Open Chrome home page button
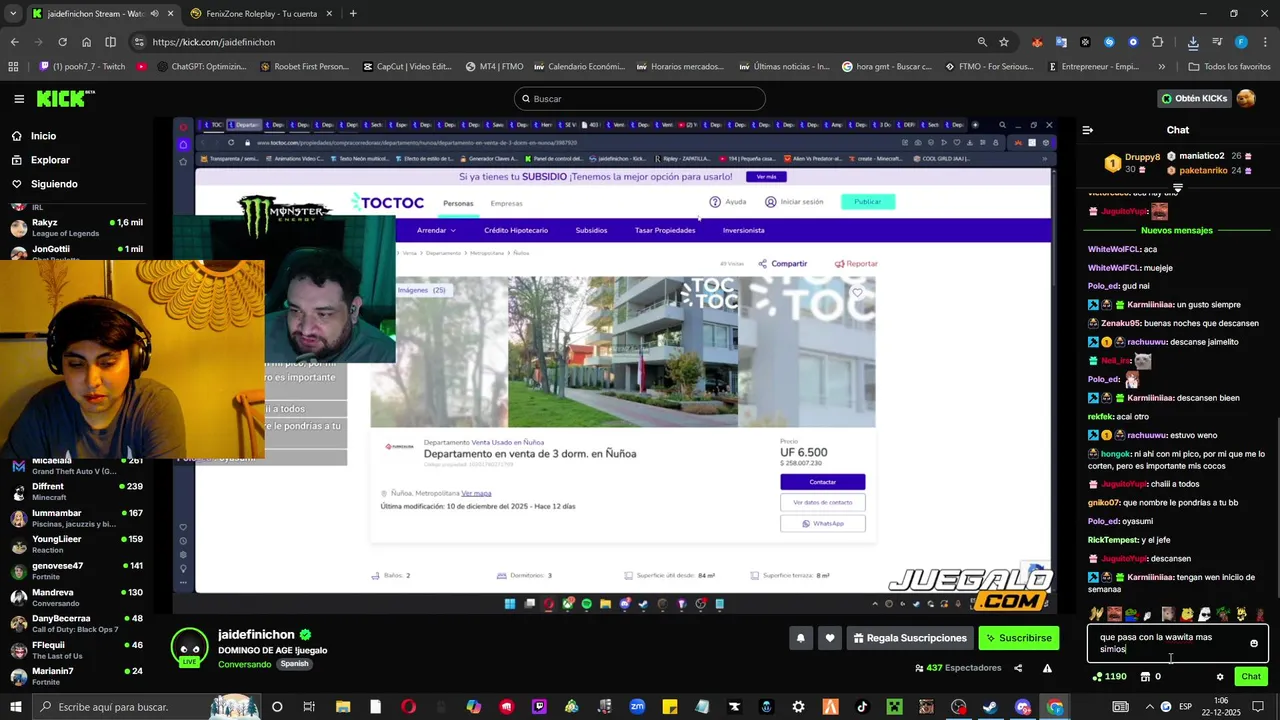The image size is (1280, 720). click(x=86, y=42)
